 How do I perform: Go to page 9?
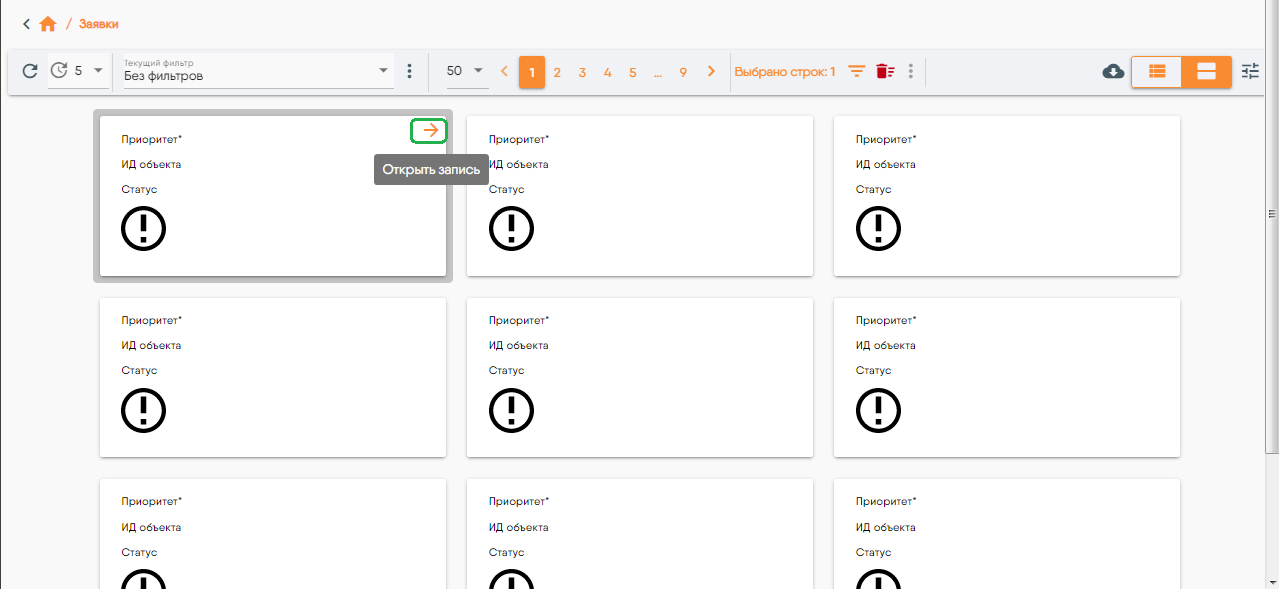[x=683, y=72]
